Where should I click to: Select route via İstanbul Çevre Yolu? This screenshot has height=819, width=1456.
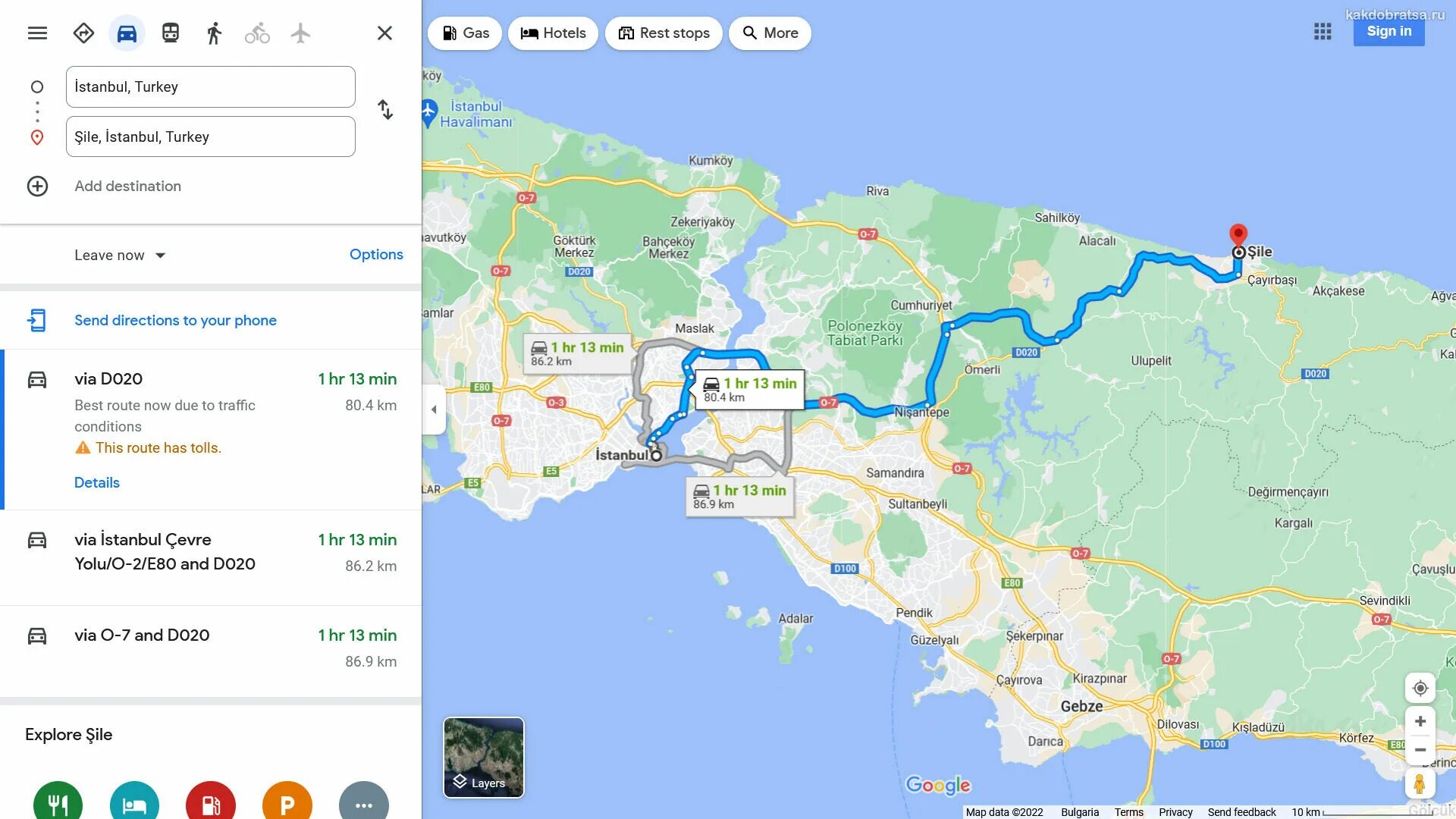pyautogui.click(x=211, y=557)
